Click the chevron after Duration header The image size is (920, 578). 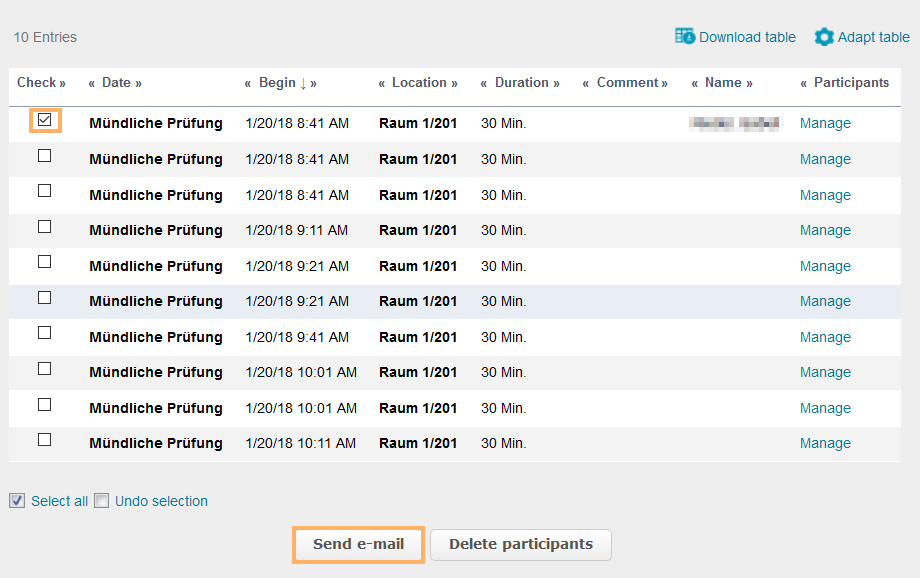[558, 83]
